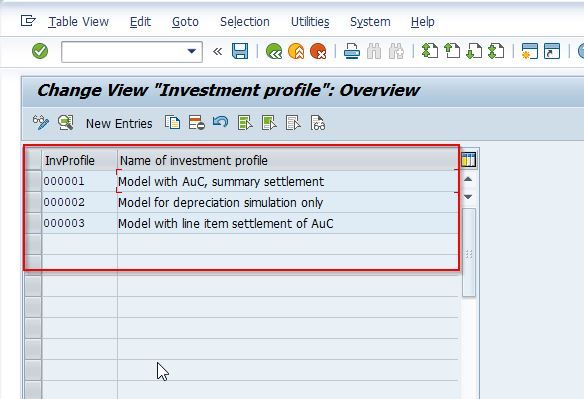The width and height of the screenshot is (584, 399).
Task: Click 'Model for depreciation simulation only' field
Action: pos(287,202)
